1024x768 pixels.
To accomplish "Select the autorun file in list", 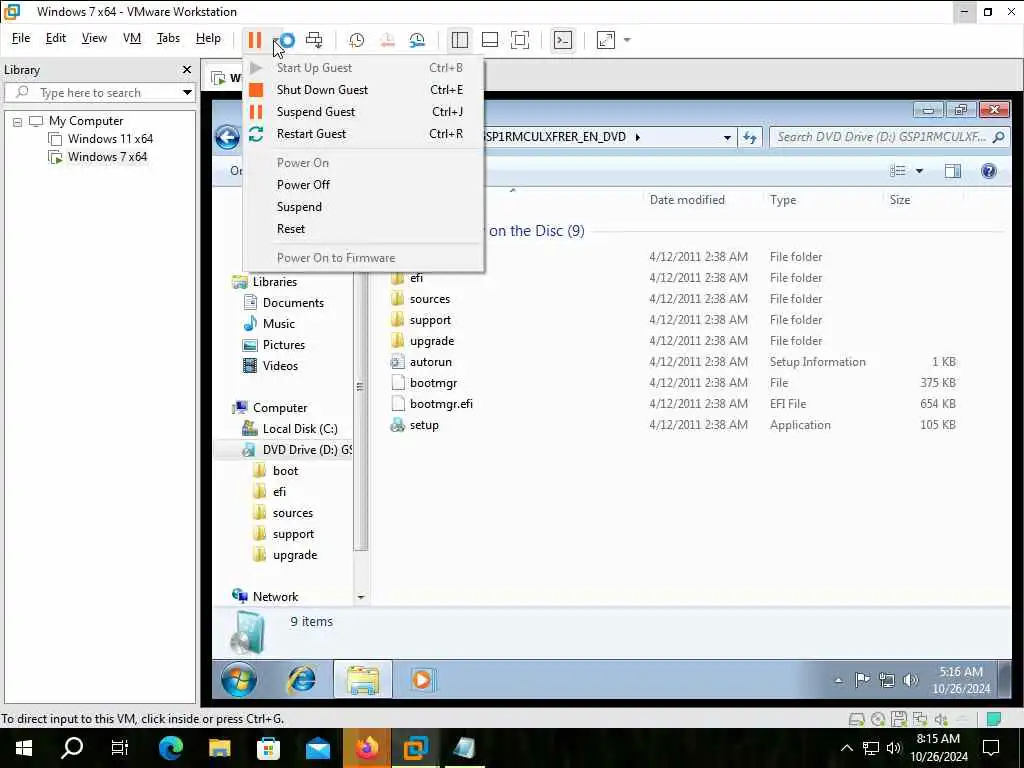I will click(430, 362).
